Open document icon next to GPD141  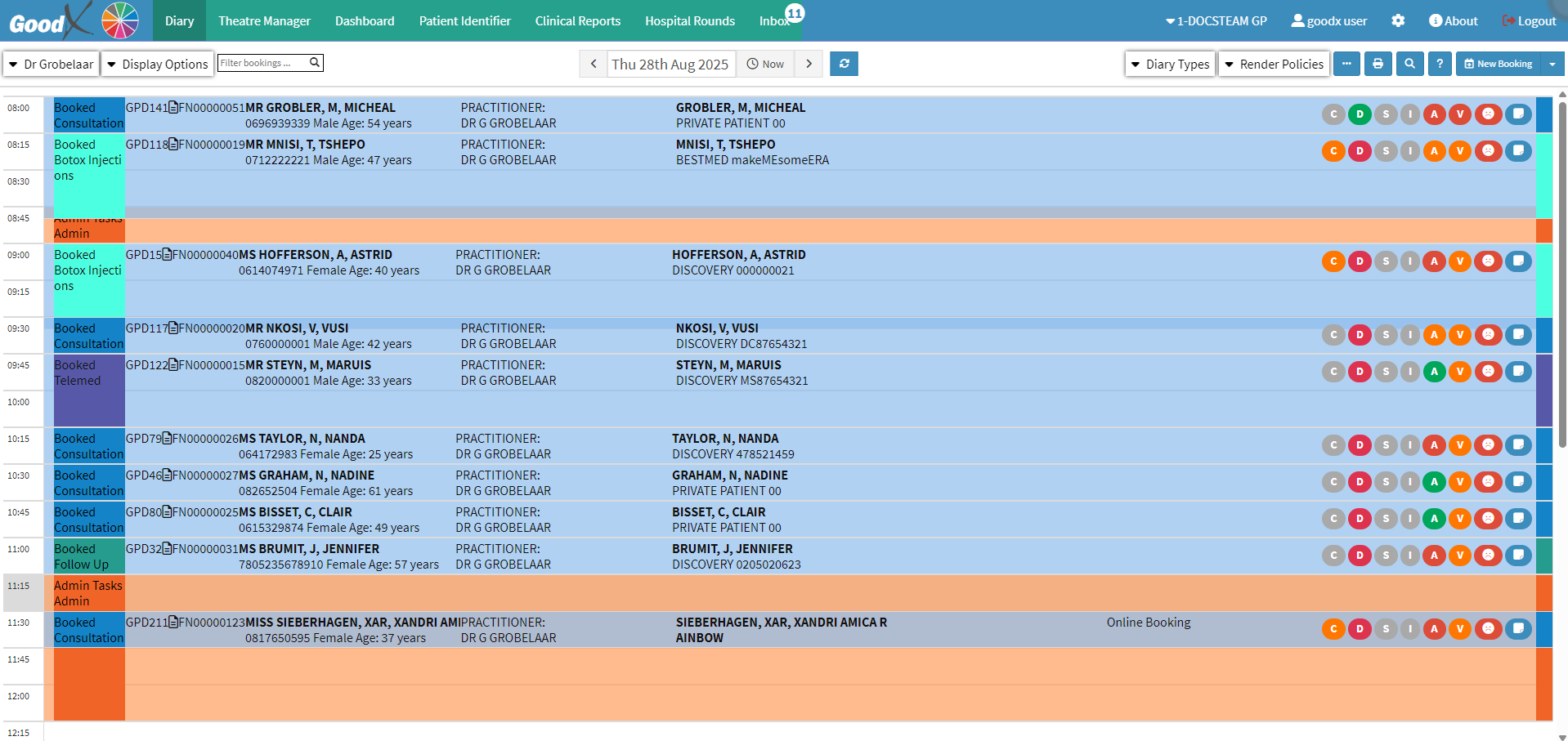click(x=173, y=108)
